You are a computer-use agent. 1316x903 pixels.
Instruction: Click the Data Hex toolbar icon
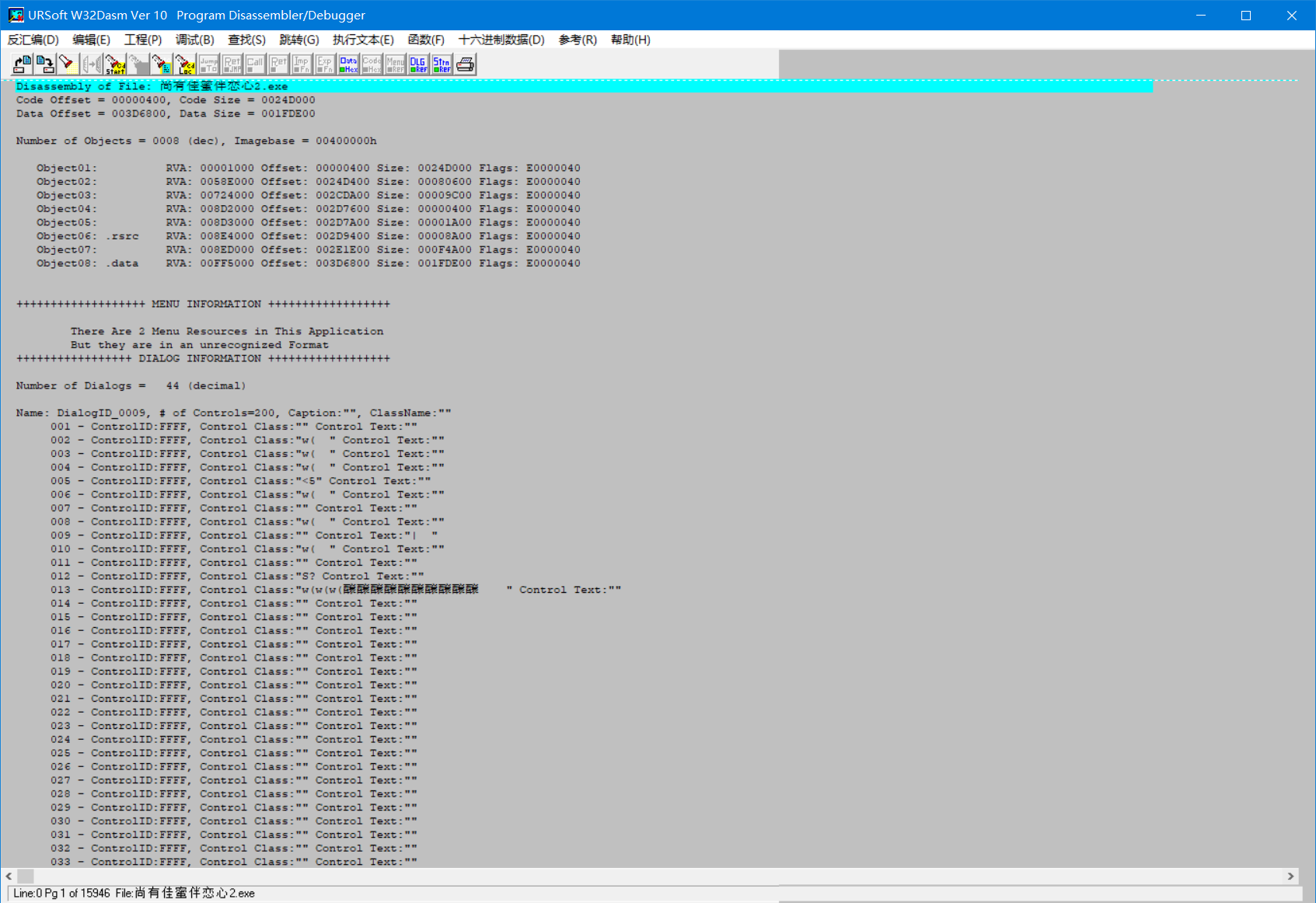point(348,64)
